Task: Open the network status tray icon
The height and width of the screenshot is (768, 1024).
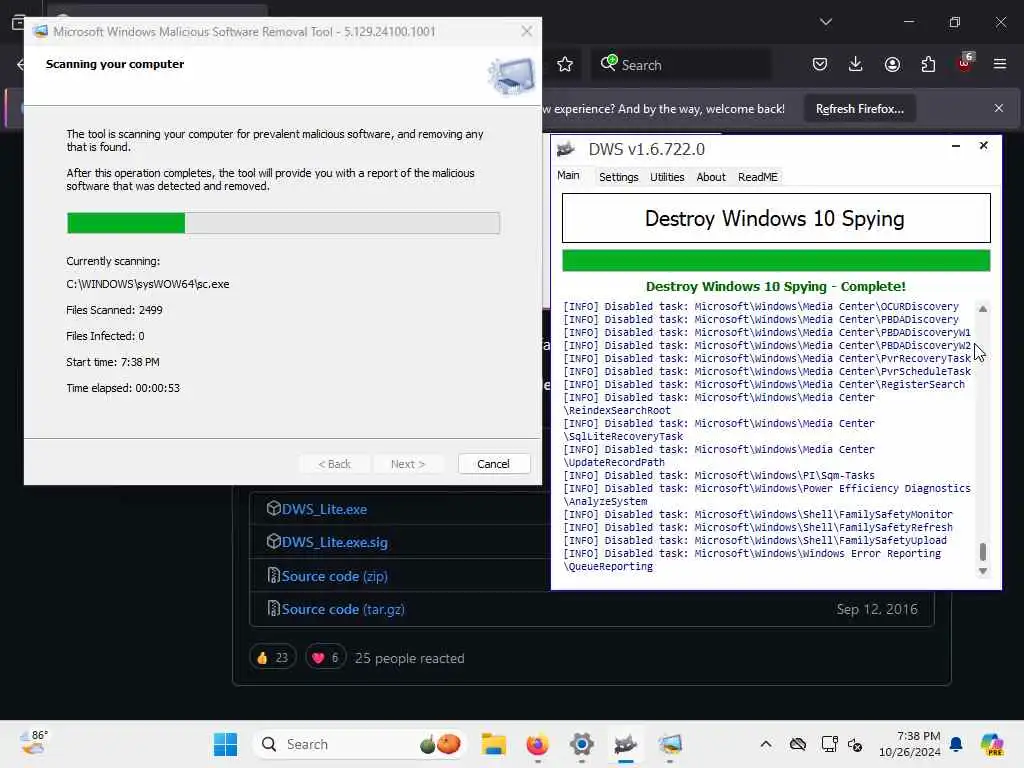Action: [x=829, y=744]
